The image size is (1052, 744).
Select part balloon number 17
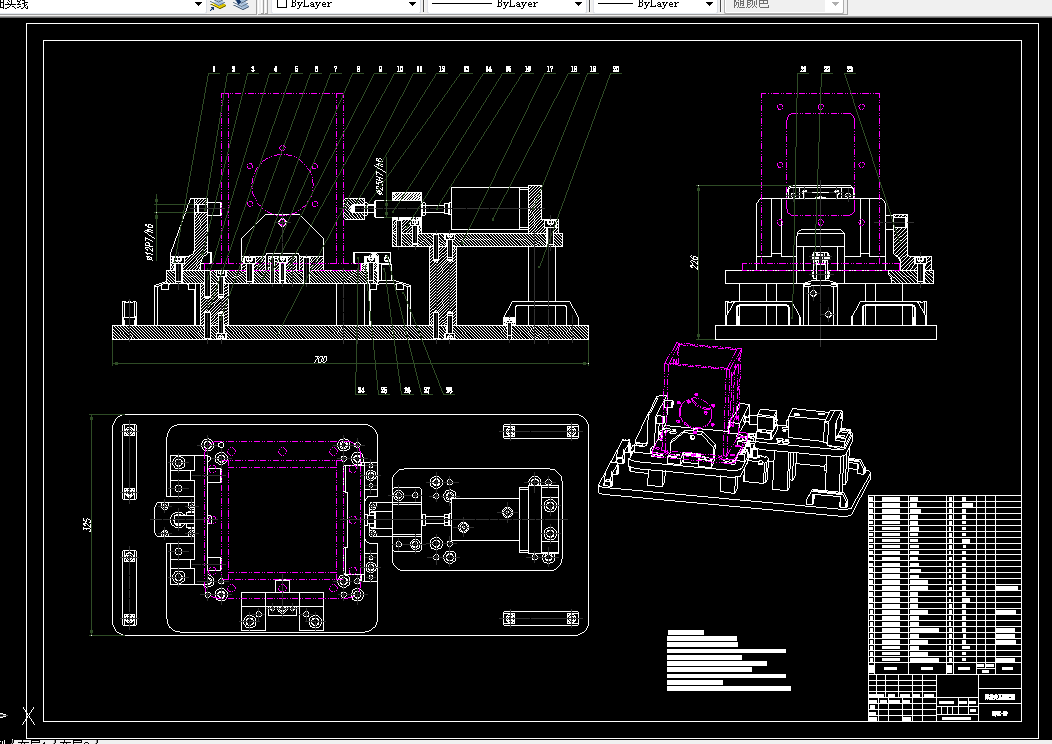pos(549,69)
